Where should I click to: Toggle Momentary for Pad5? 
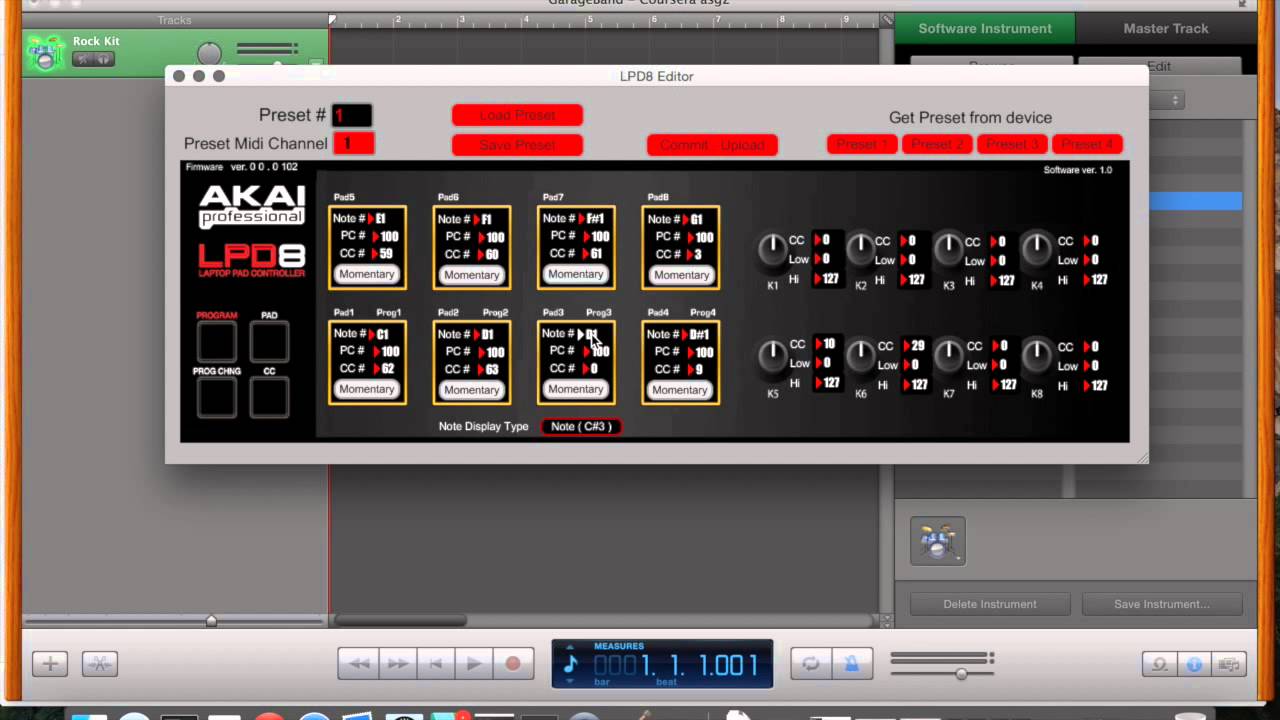click(x=367, y=274)
